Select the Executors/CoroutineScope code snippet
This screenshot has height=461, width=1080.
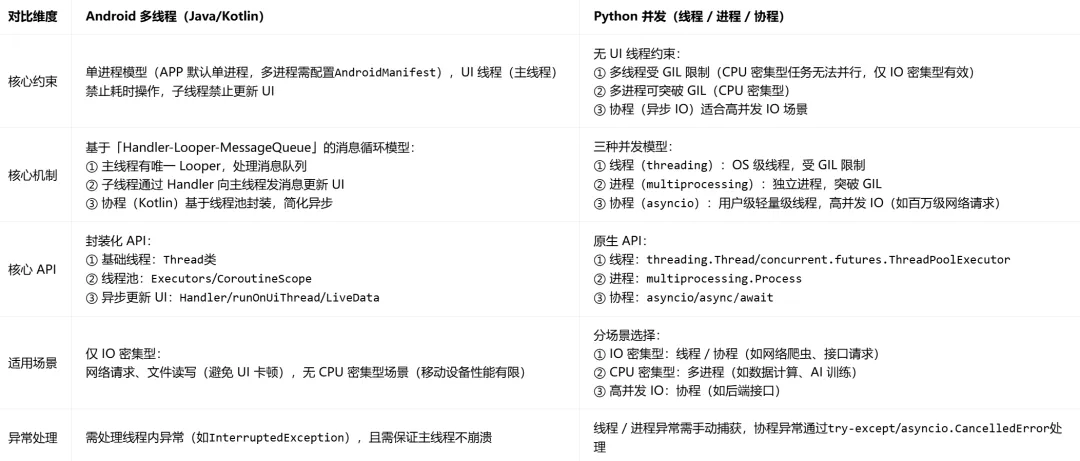231,279
